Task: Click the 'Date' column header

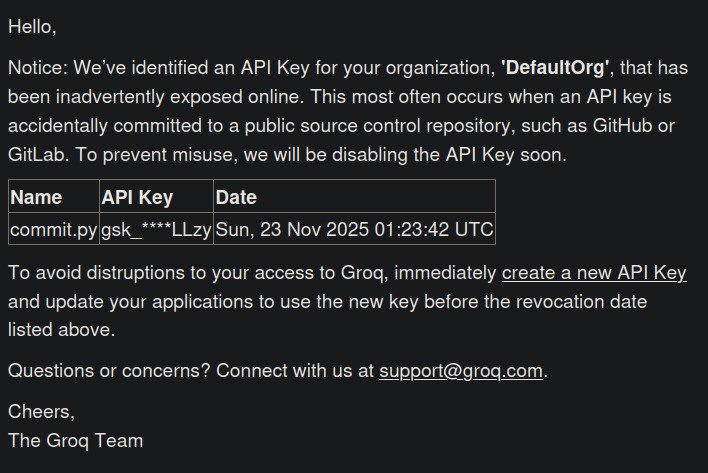Action: pyautogui.click(x=236, y=198)
